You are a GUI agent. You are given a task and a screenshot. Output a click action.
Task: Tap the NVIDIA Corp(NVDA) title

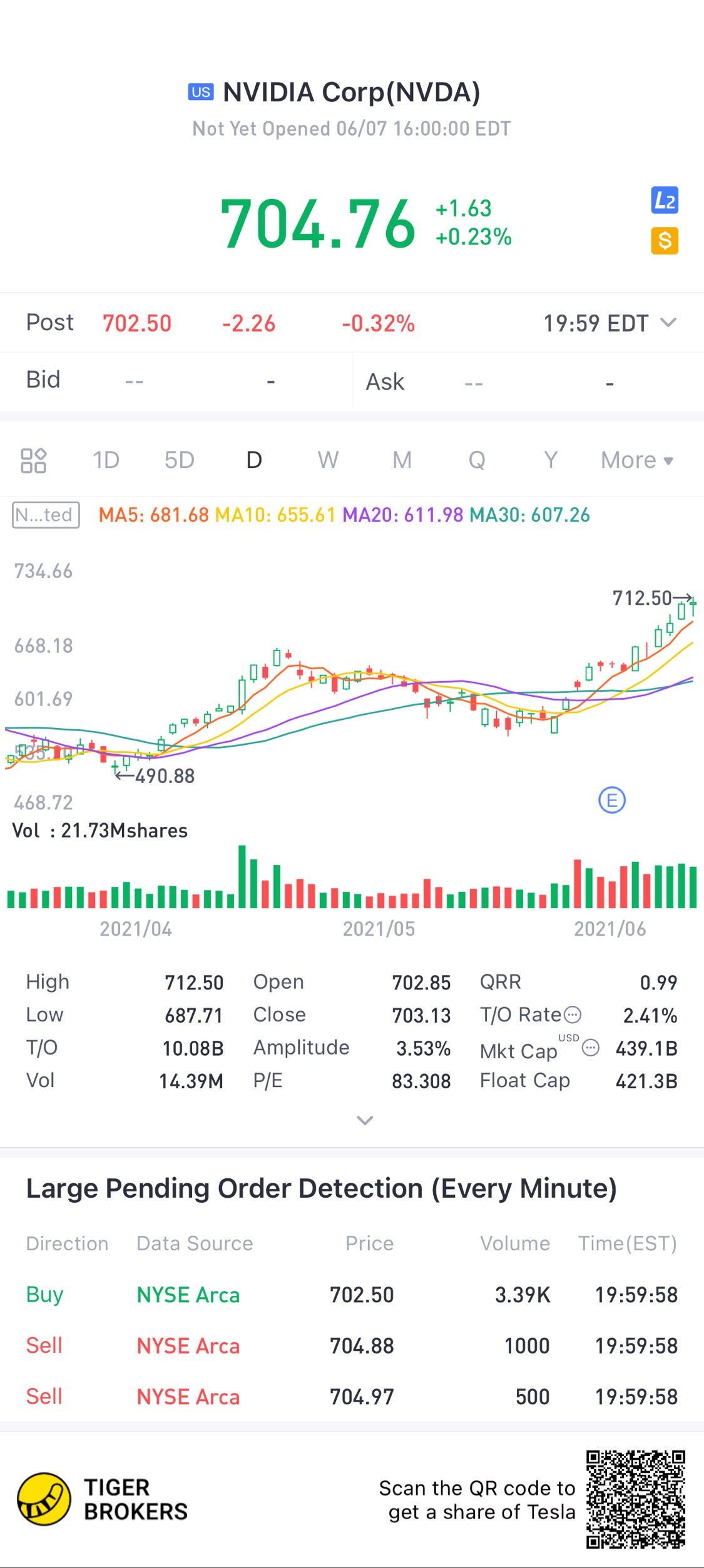(x=352, y=92)
